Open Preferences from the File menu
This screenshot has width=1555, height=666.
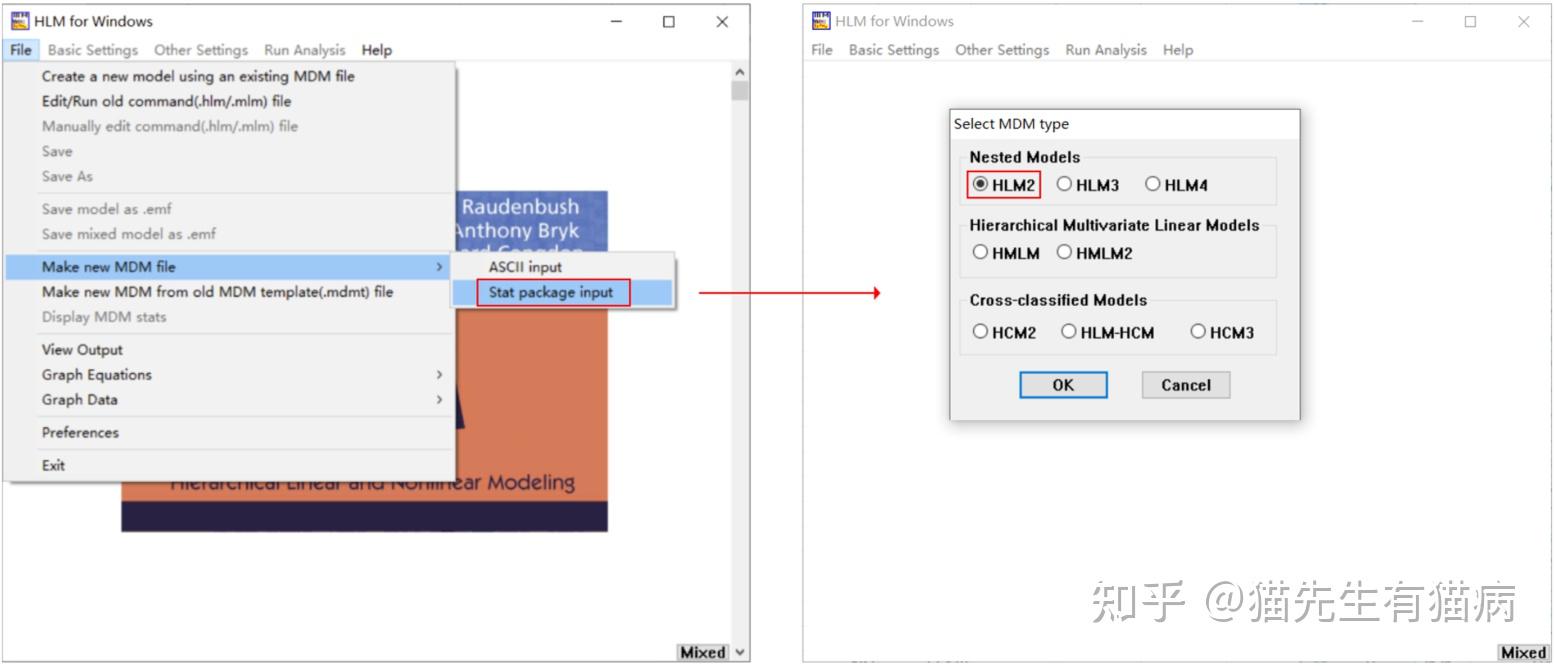point(80,432)
